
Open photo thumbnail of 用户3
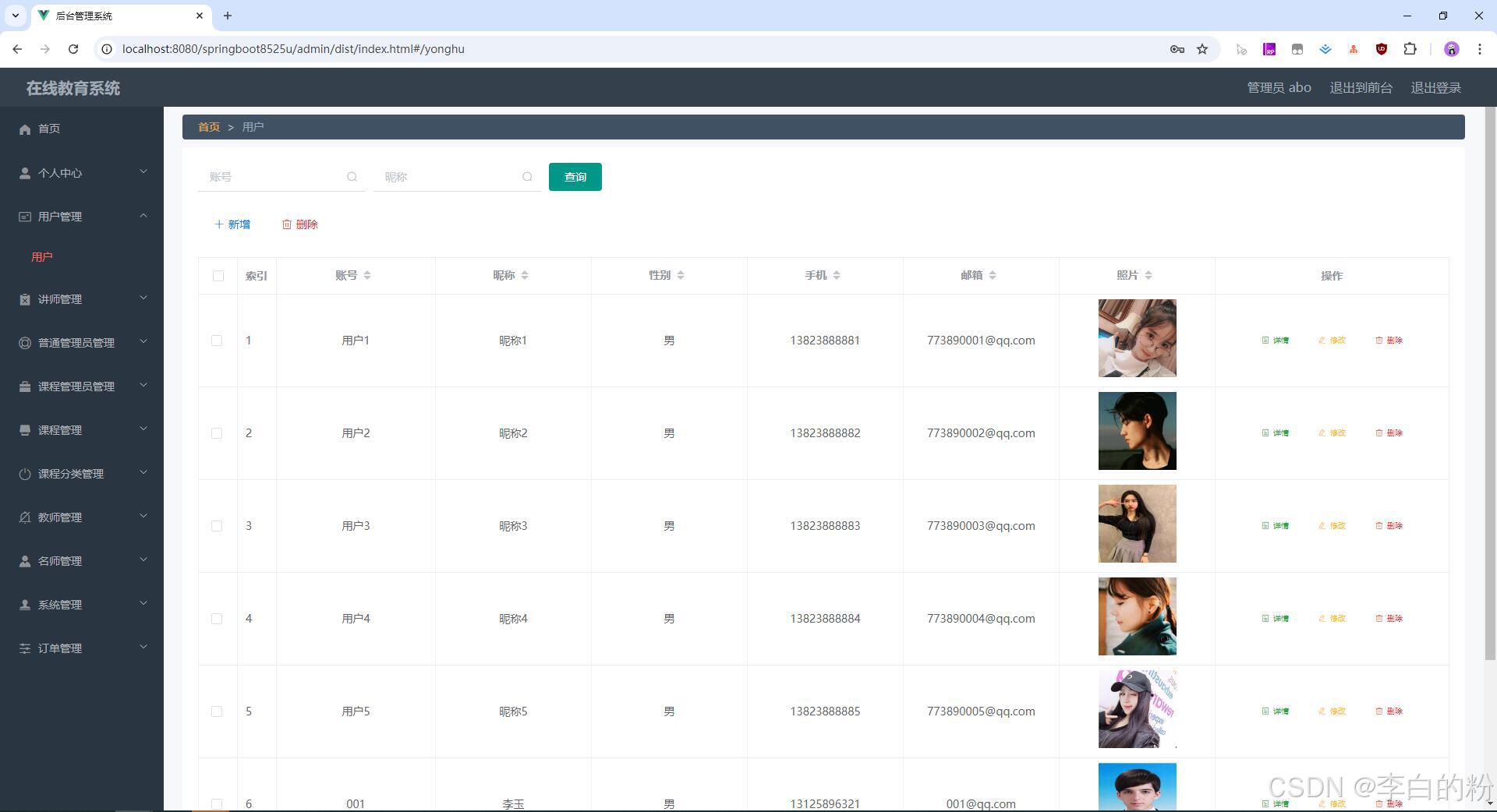coord(1138,524)
